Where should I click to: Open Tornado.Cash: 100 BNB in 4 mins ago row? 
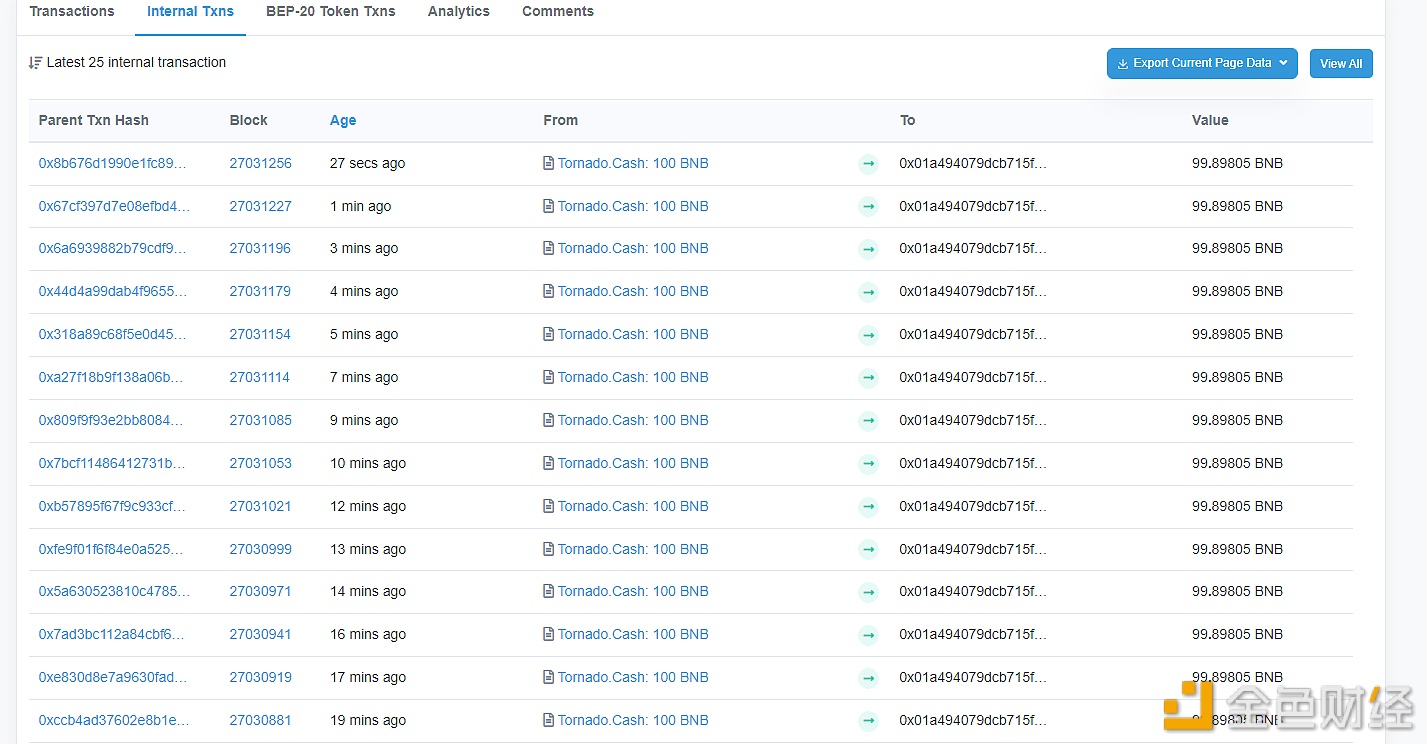pos(633,291)
